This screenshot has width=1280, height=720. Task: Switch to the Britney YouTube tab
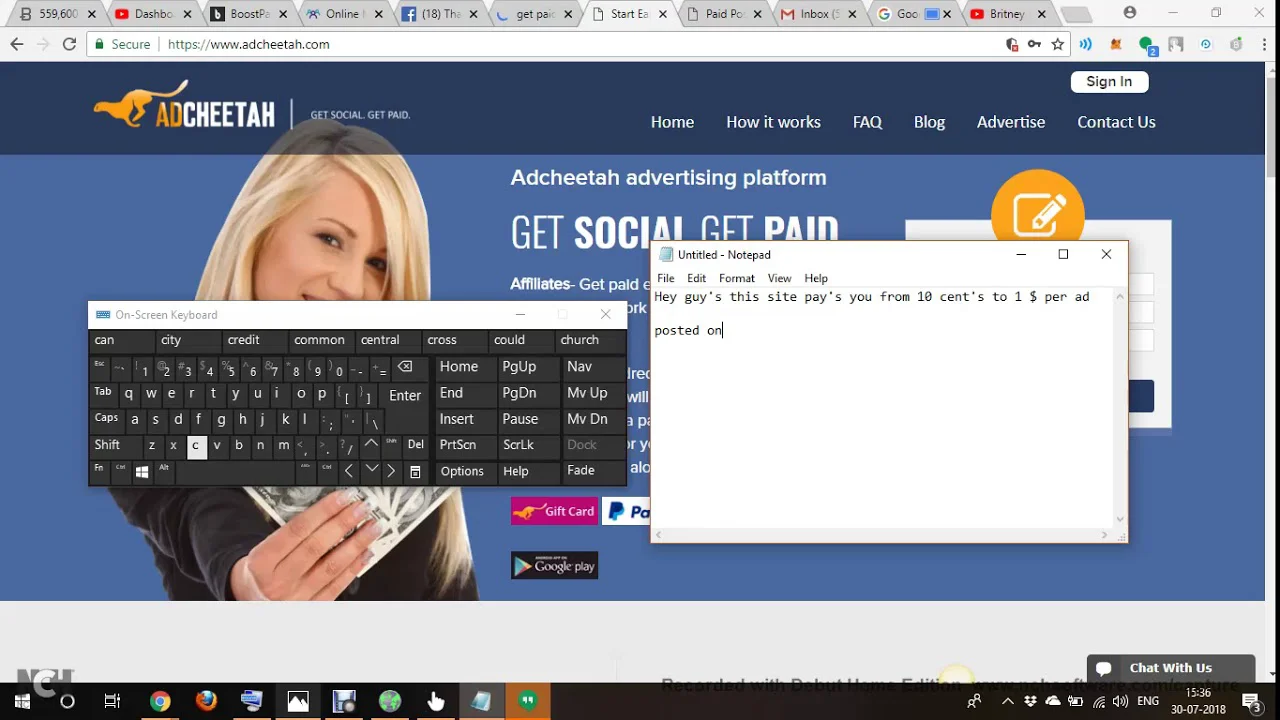pos(1005,14)
